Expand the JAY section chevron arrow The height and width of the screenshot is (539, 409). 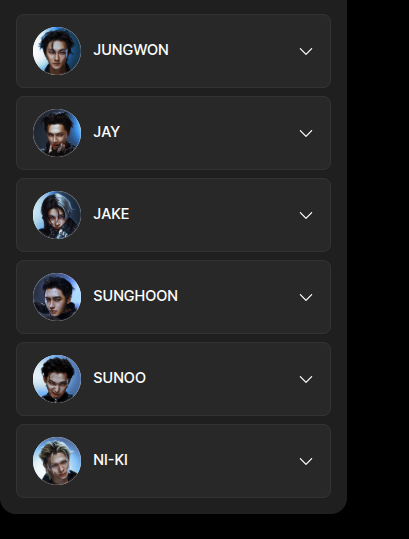click(x=306, y=133)
